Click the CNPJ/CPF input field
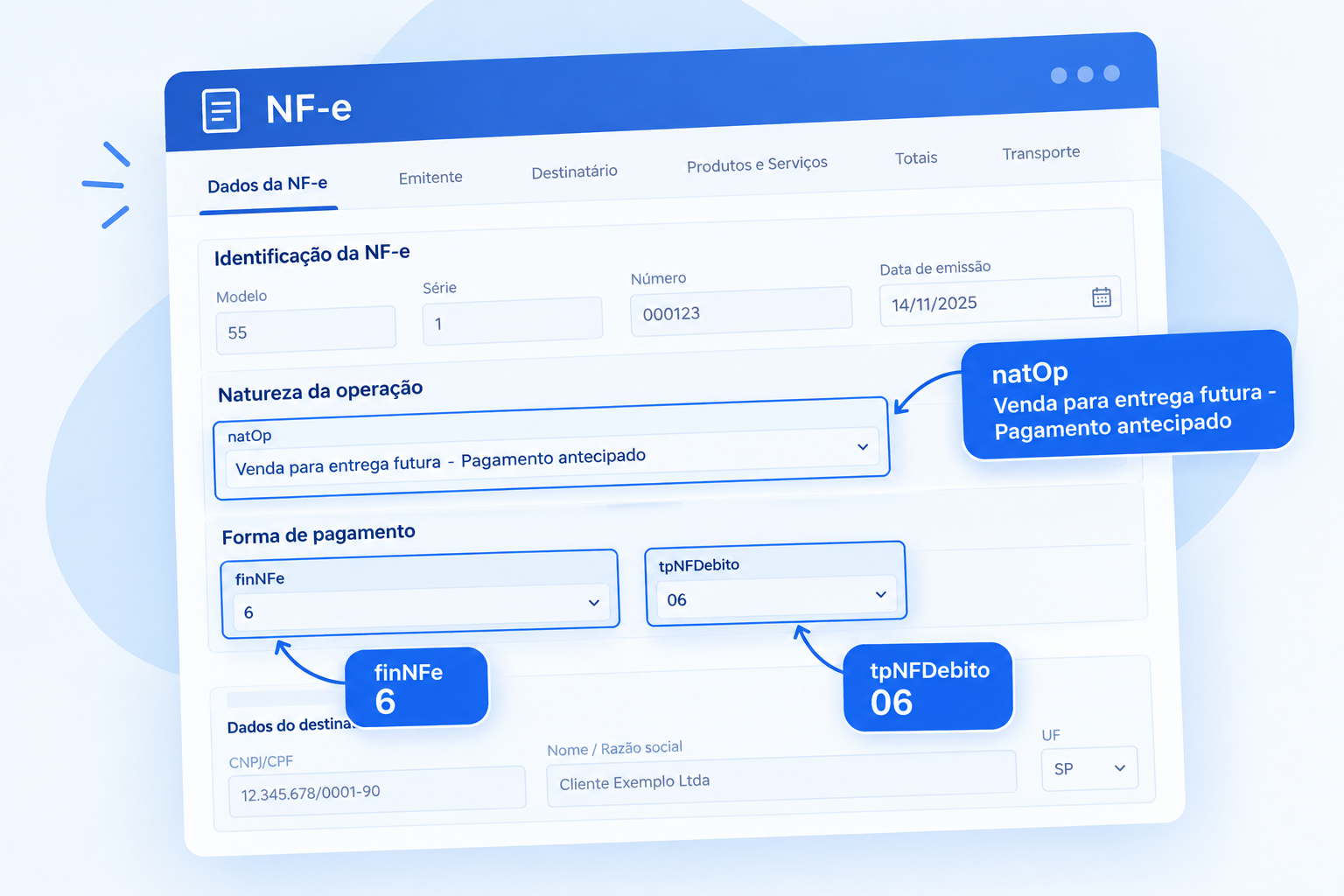This screenshot has height=896, width=1344. (377, 791)
